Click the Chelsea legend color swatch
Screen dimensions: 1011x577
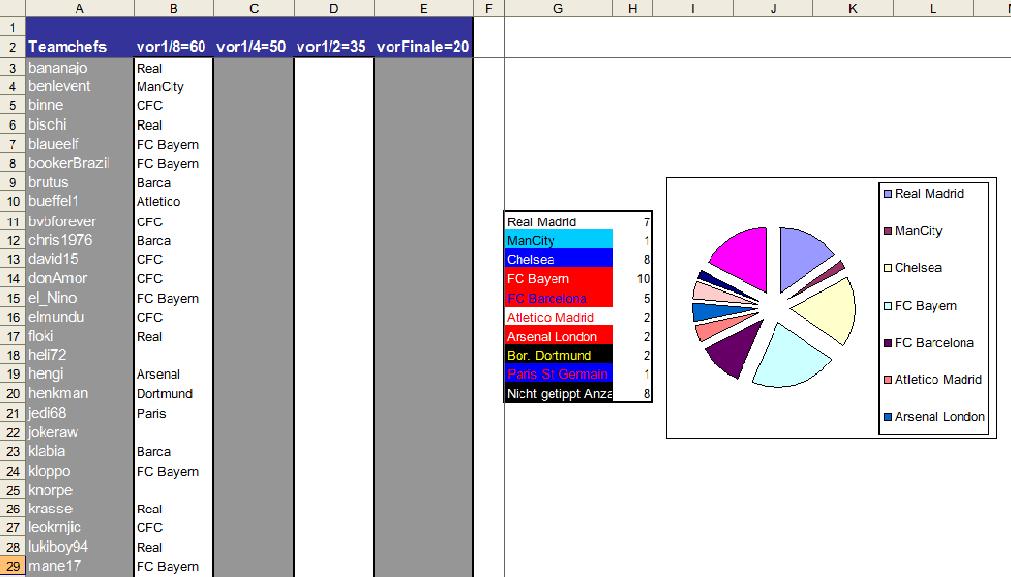[888, 268]
